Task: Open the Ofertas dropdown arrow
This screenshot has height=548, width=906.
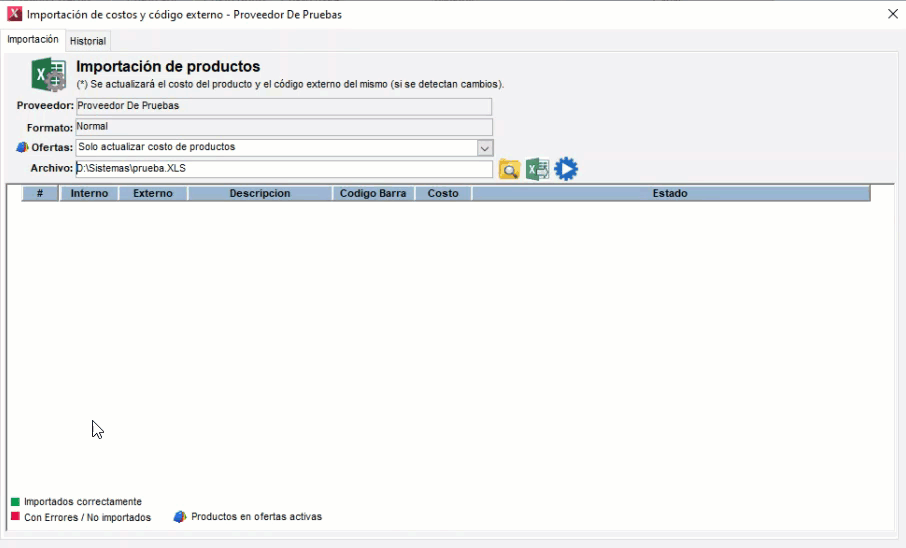Action: tap(485, 148)
